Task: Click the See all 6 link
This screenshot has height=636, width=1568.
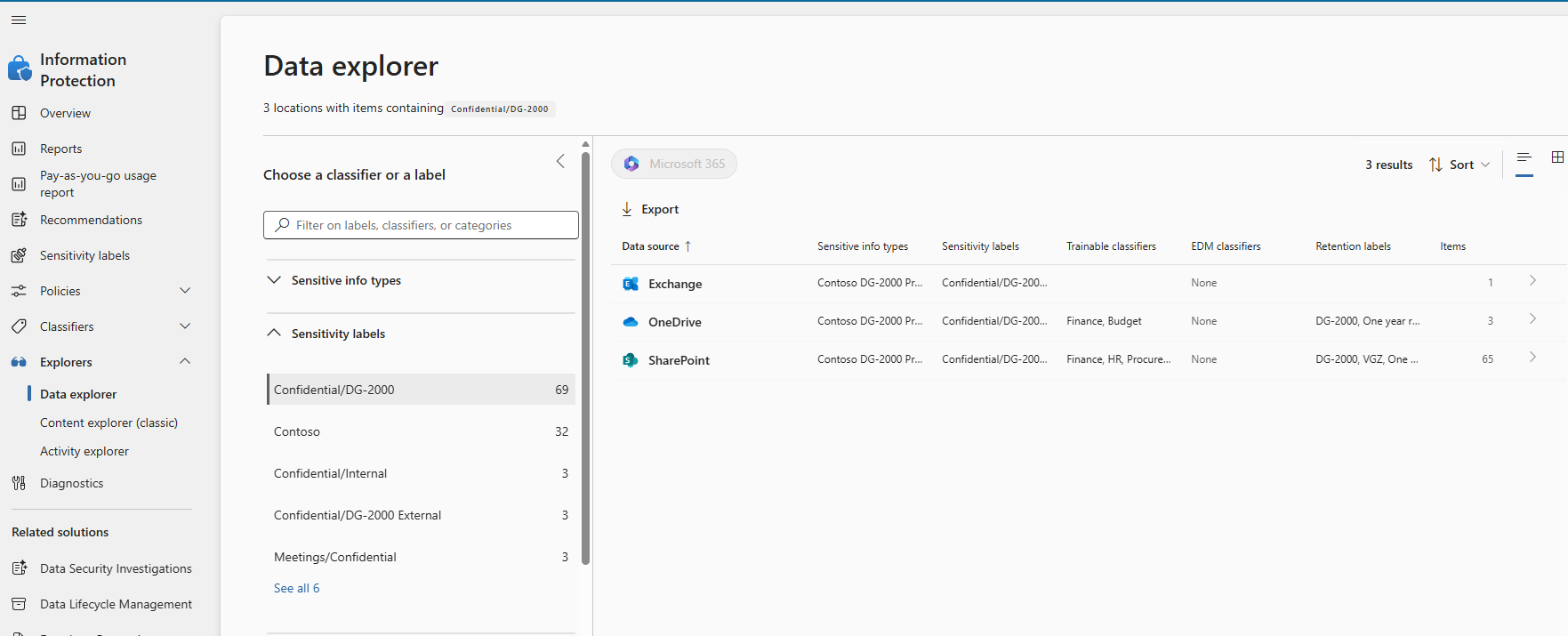Action: [x=296, y=588]
